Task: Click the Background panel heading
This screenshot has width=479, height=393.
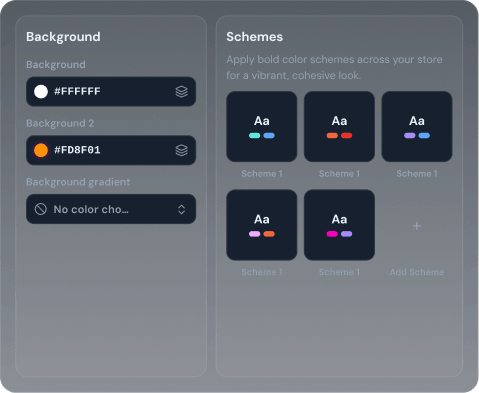Action: 63,37
